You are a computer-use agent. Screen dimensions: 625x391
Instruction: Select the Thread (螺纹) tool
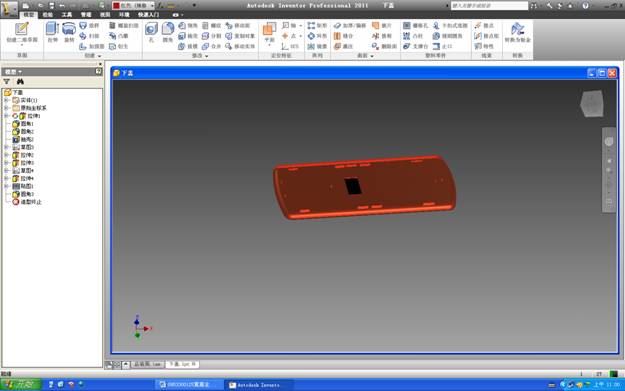tap(211, 26)
